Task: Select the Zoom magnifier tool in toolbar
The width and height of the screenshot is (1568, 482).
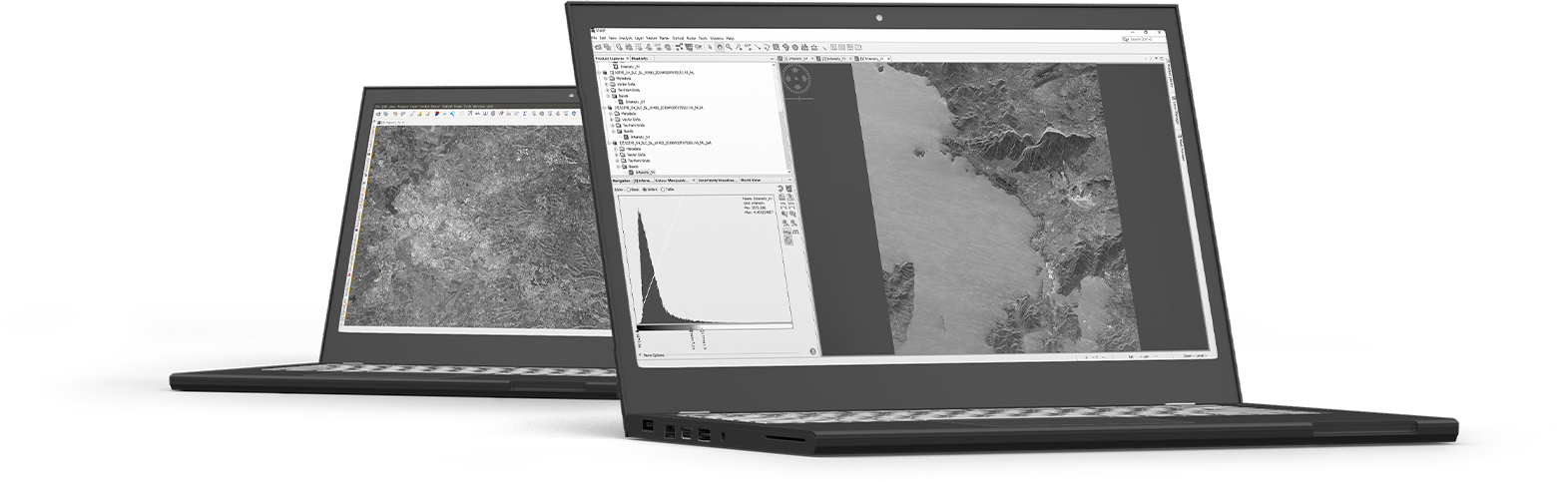Action: (x=731, y=47)
